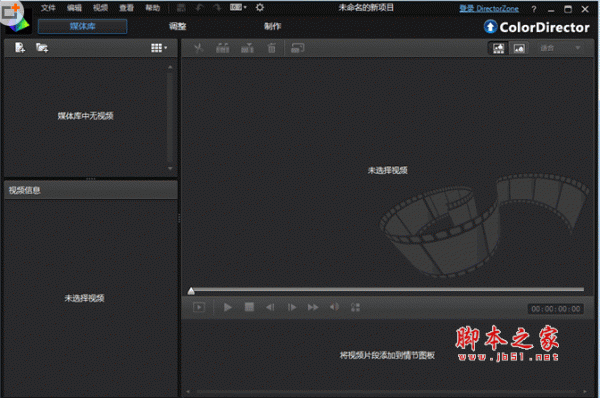Viewport: 600px width, 398px height.
Task: Click the import media file icon
Action: point(20,48)
